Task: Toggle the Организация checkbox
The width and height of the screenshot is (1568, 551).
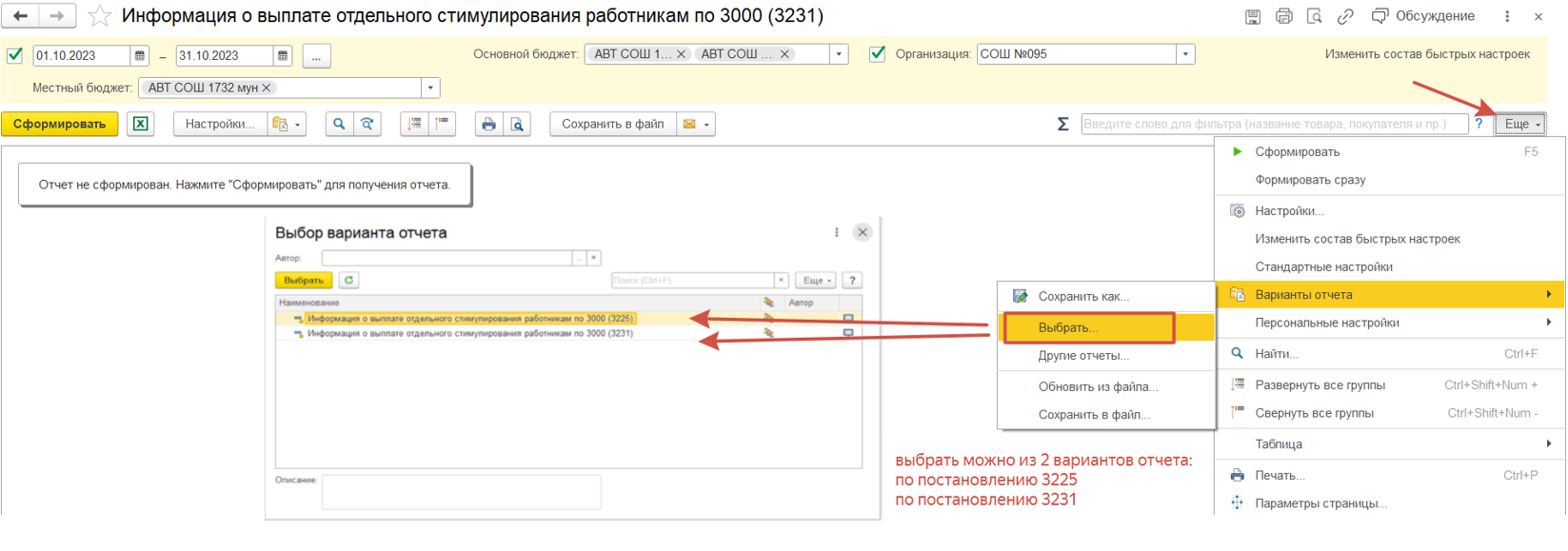Action: tap(877, 54)
